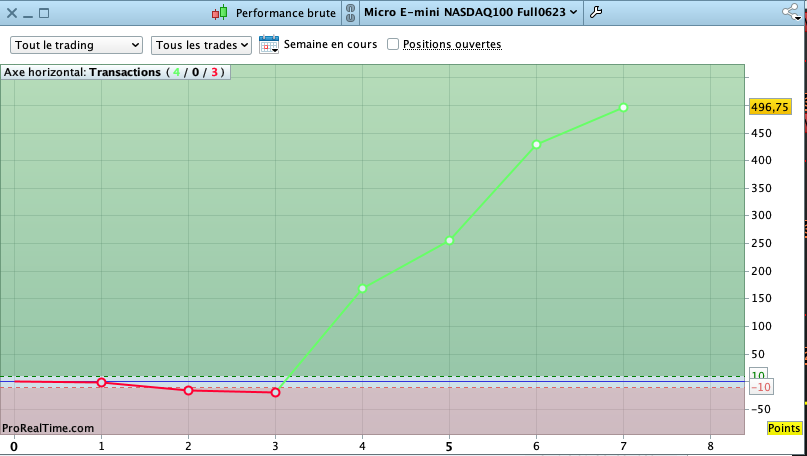Select data point for transaction 5
This screenshot has width=807, height=456.
[x=449, y=240]
